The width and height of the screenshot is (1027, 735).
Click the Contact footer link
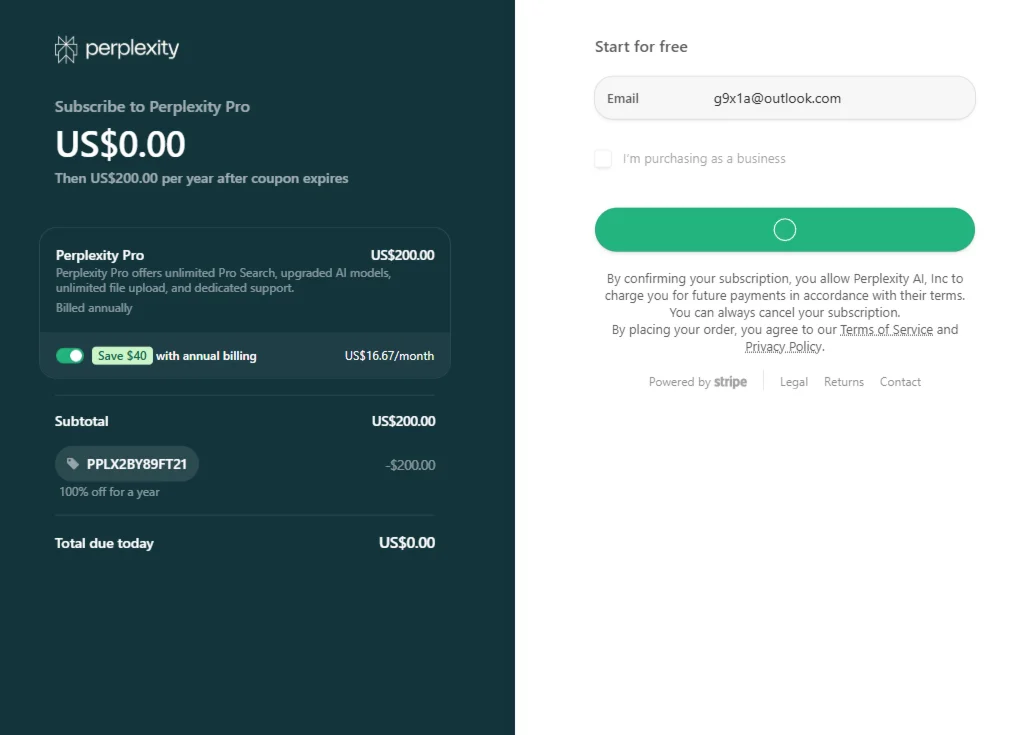tap(900, 382)
